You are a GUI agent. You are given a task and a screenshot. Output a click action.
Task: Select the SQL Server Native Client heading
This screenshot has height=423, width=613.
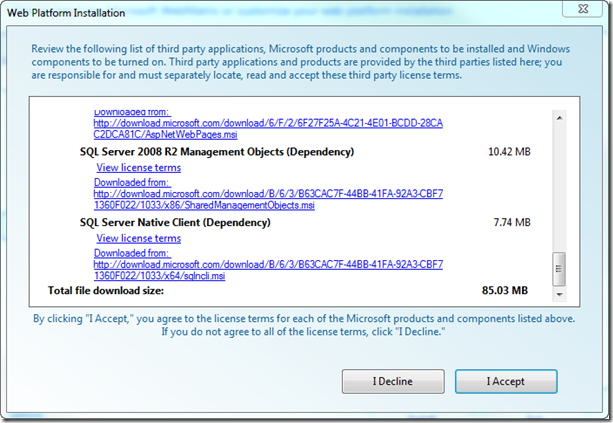(x=175, y=222)
